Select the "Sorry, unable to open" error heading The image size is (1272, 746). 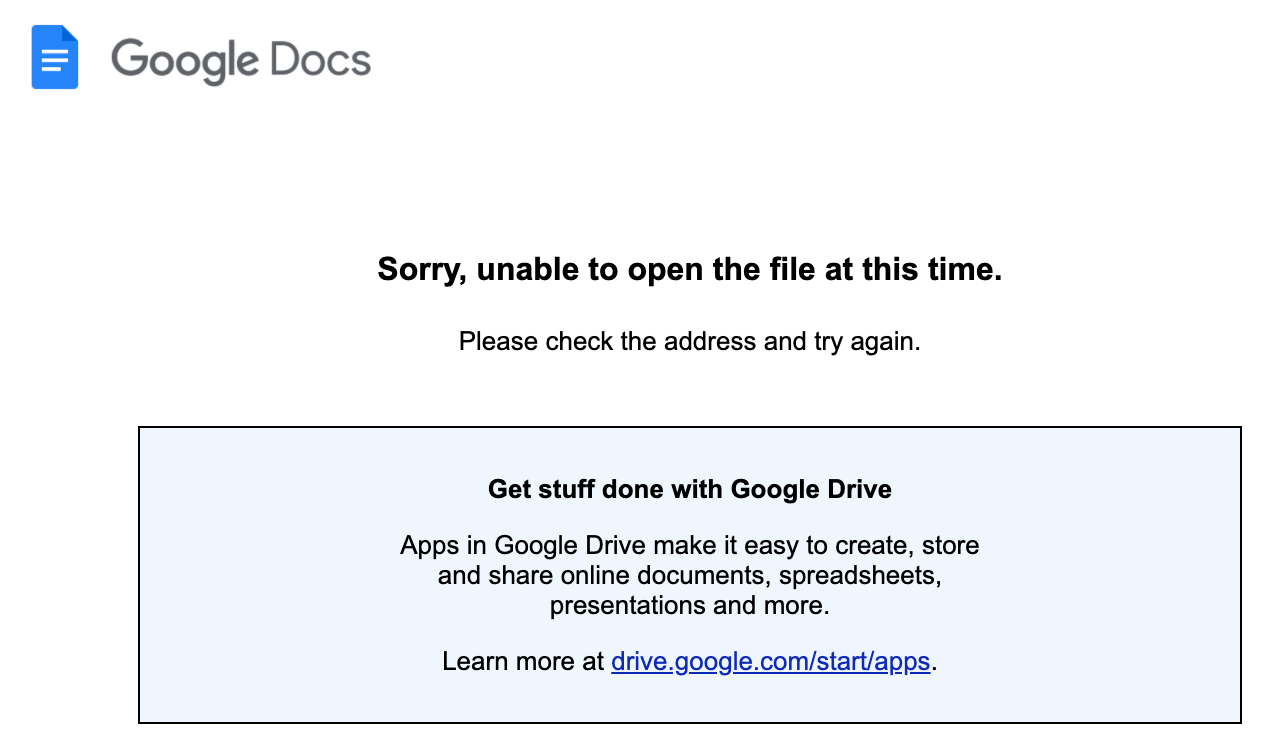pyautogui.click(x=689, y=269)
